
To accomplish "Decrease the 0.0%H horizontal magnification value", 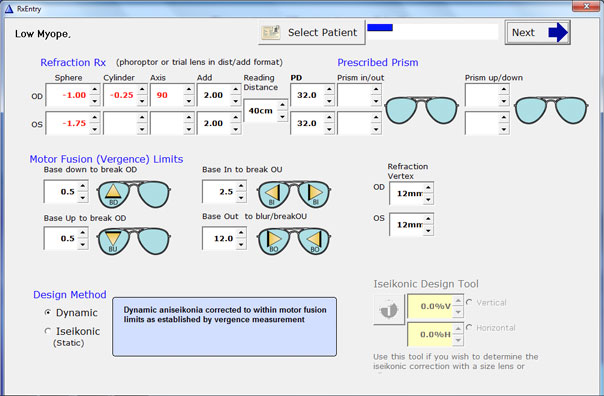I will tap(458, 340).
